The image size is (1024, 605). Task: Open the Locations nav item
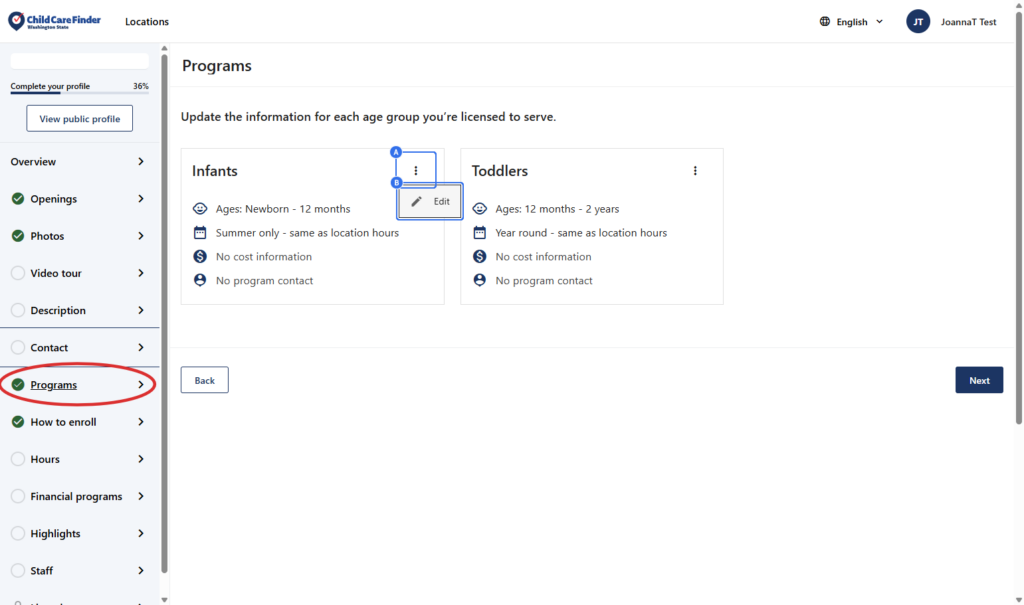pyautogui.click(x=147, y=22)
